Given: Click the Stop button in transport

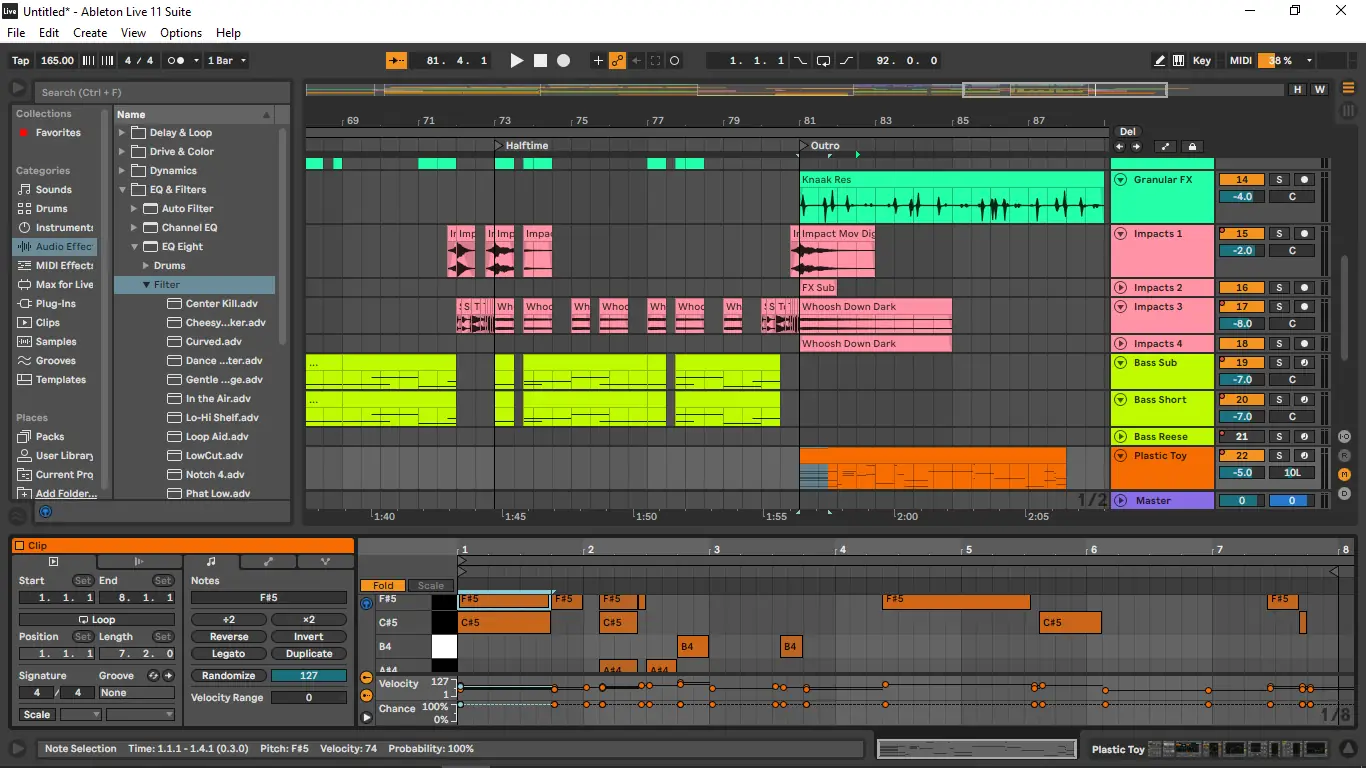Looking at the screenshot, I should pos(540,61).
